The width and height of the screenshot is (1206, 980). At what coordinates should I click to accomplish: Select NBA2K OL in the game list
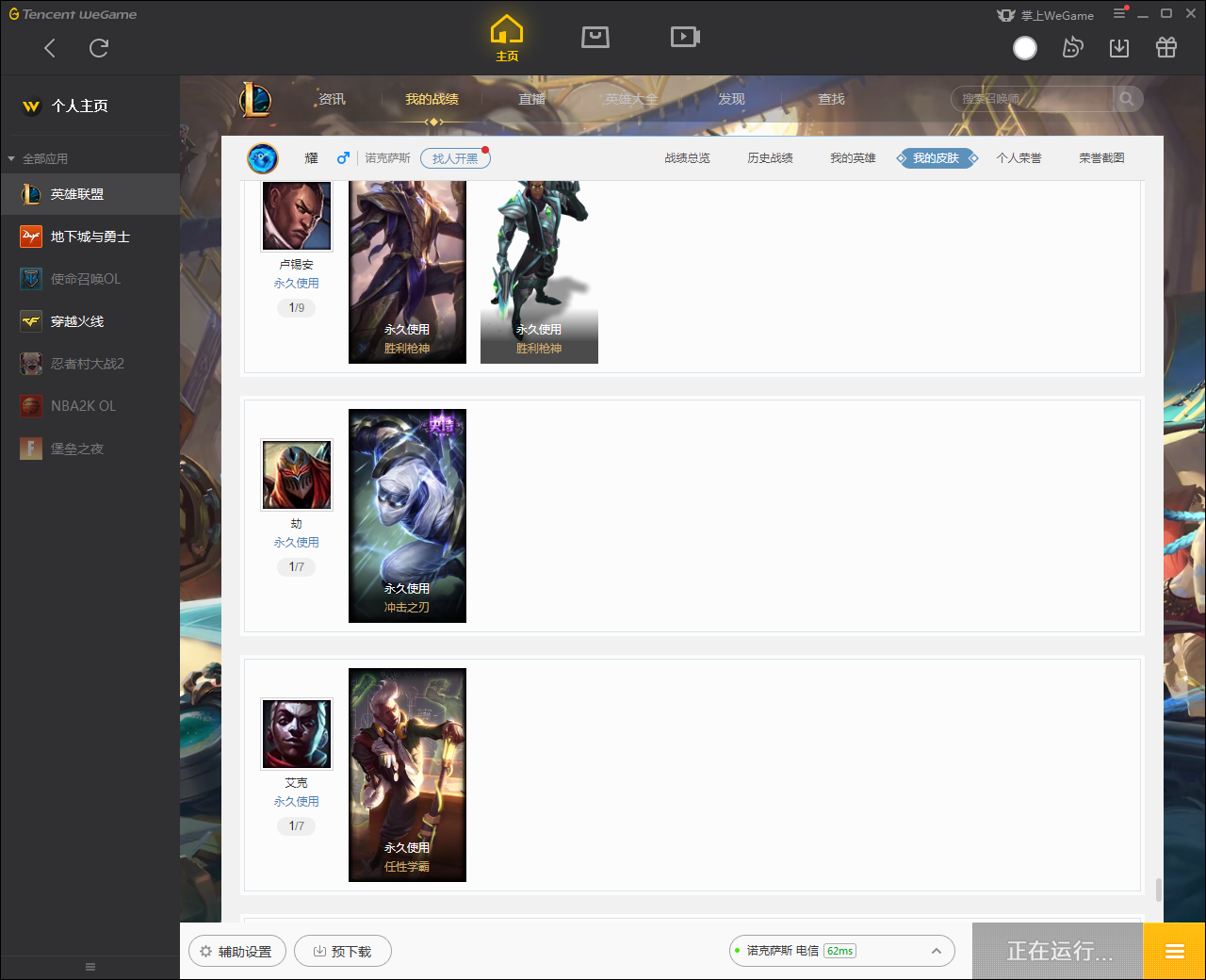coord(90,406)
